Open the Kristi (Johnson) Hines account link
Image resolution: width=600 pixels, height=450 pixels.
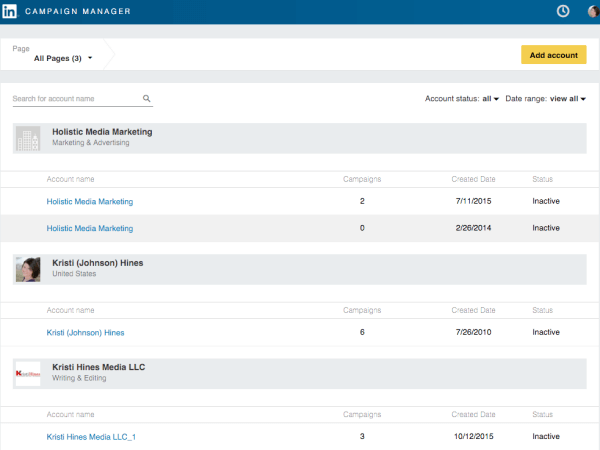coord(85,333)
